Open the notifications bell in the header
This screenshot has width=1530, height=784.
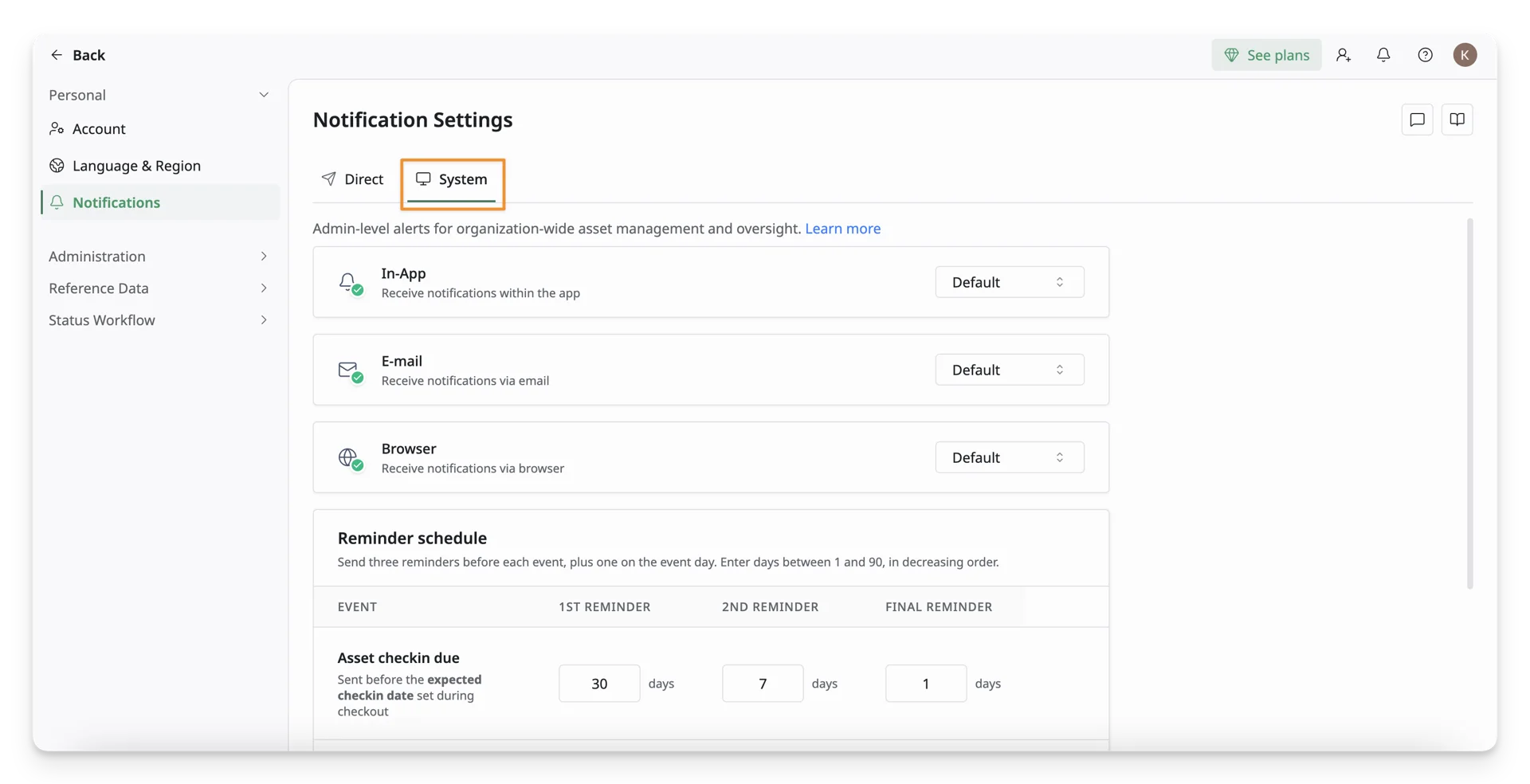(1383, 55)
